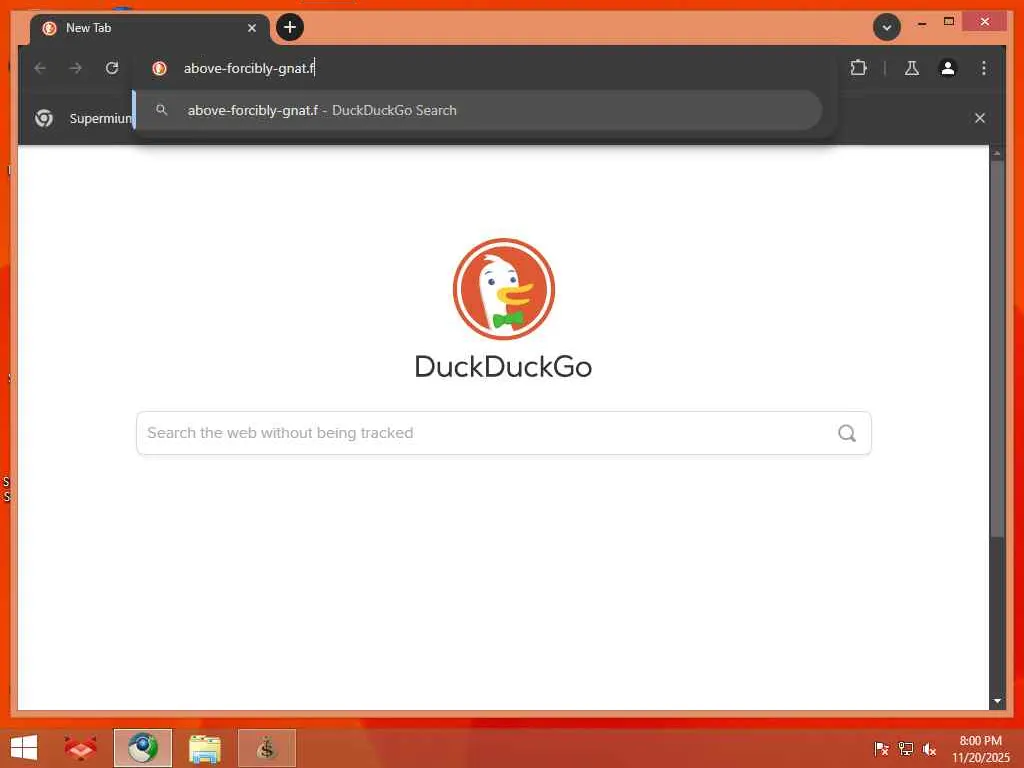Click the DuckDuckGo duck logo
The height and width of the screenshot is (768, 1024).
coord(504,289)
